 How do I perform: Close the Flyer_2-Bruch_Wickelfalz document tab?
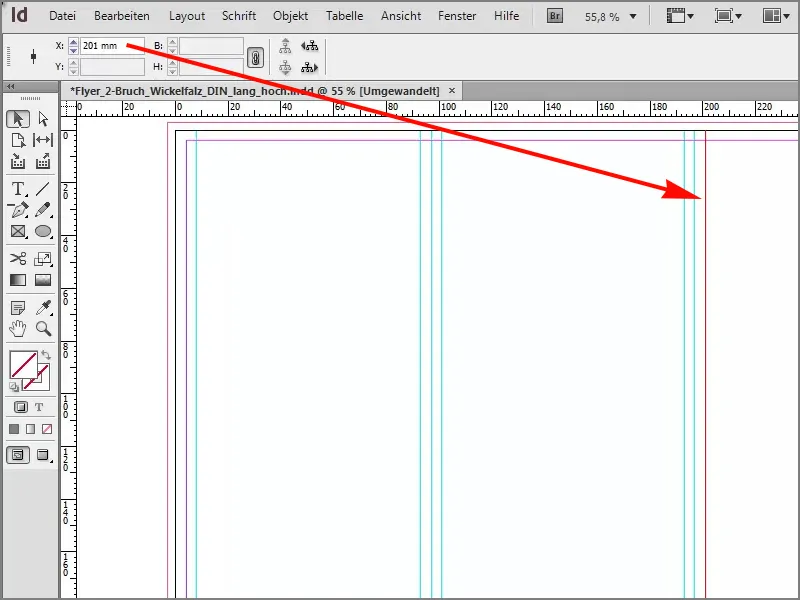pos(452,91)
